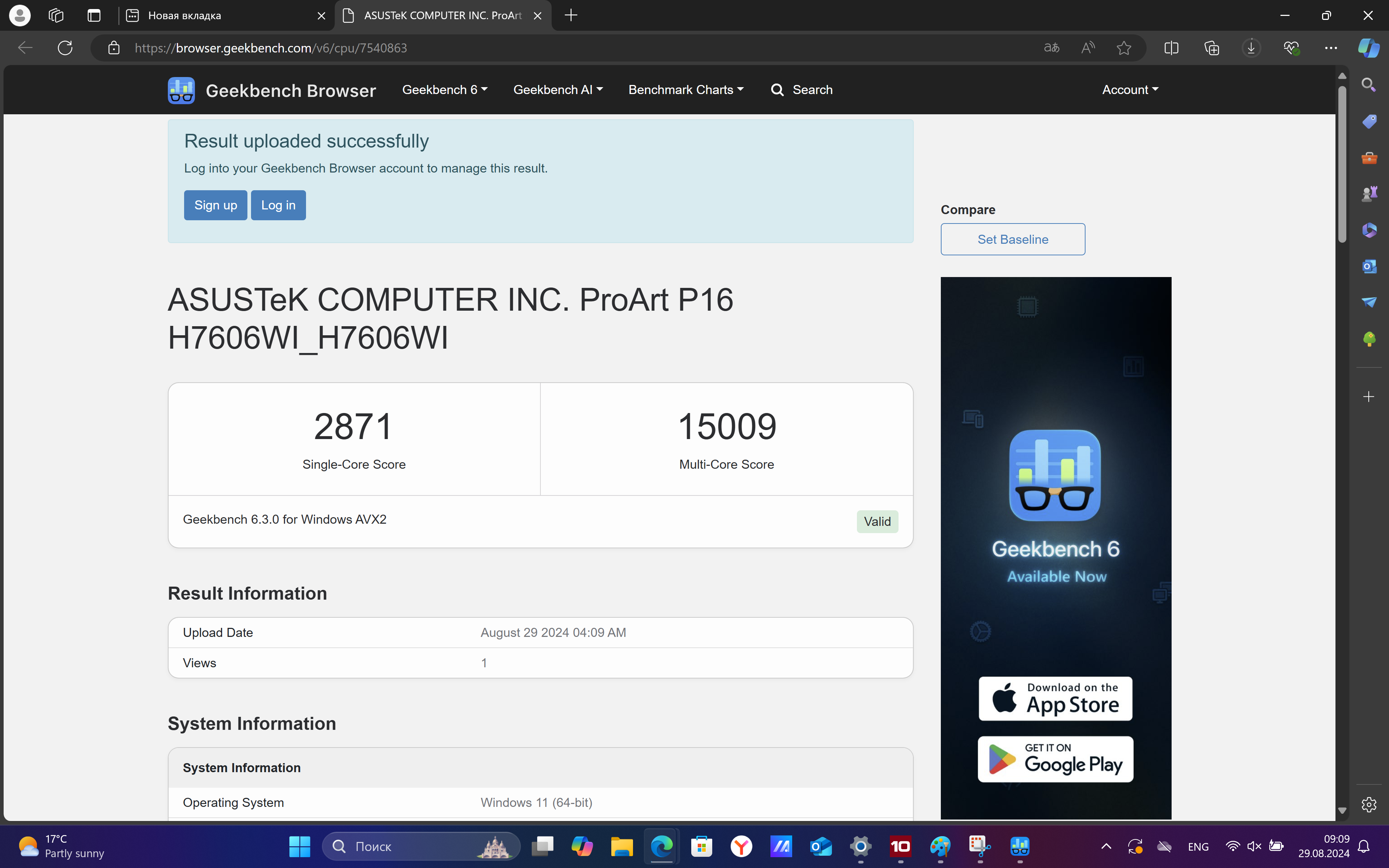1389x868 pixels.
Task: Toggle split screen icon in toolbar
Action: click(x=1172, y=48)
